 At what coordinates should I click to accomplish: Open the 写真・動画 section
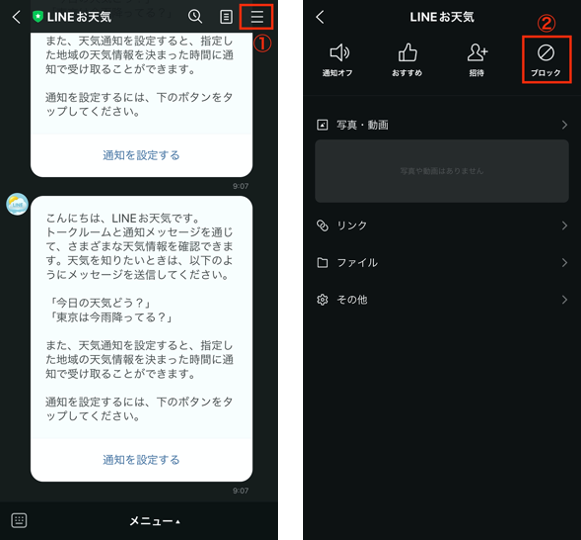(x=442, y=125)
